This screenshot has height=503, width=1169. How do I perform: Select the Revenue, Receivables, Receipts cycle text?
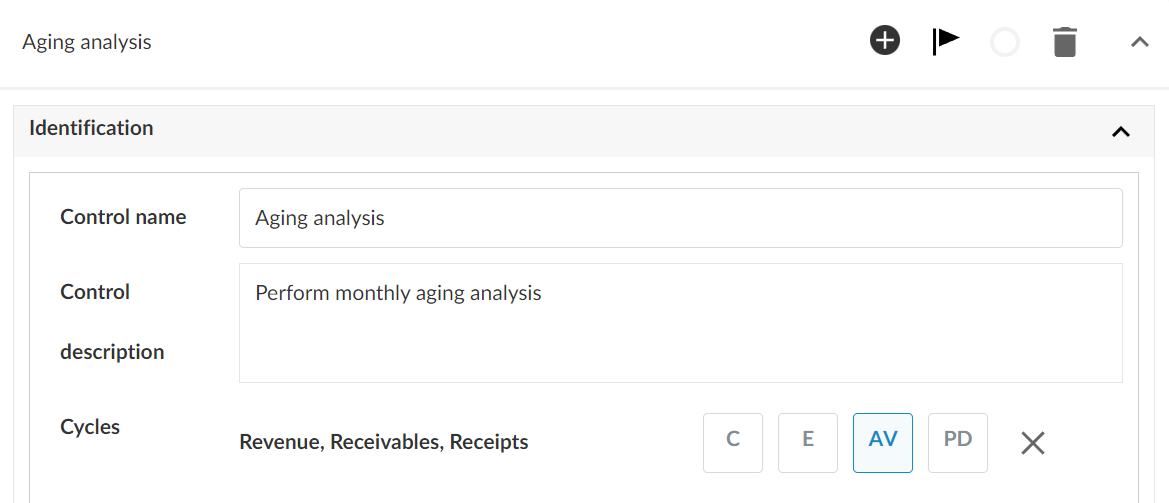click(x=384, y=442)
